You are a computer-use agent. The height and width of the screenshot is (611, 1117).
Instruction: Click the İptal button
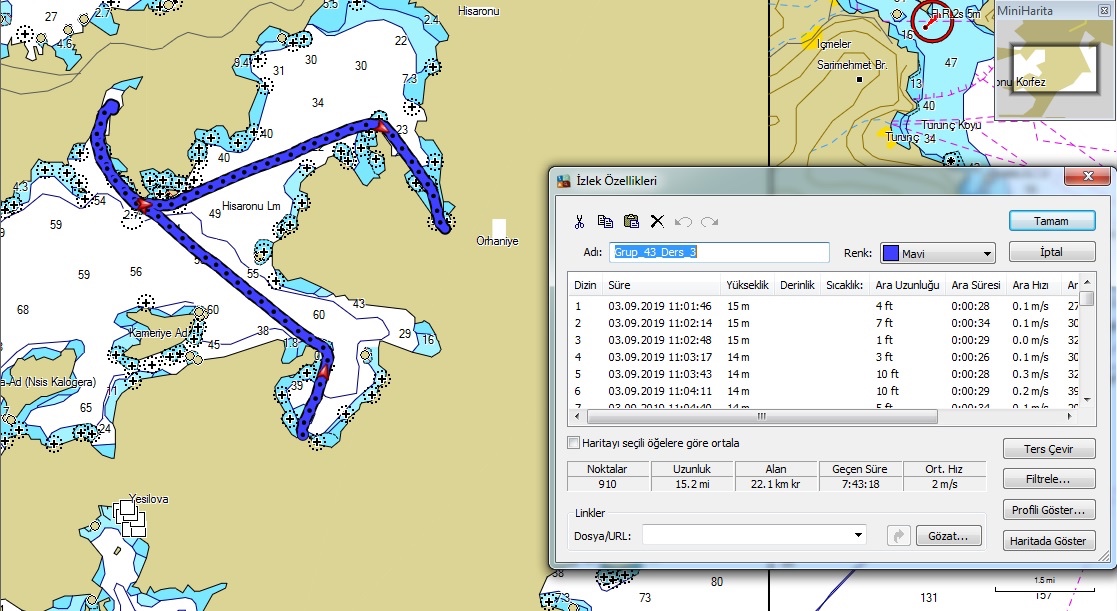(1052, 252)
